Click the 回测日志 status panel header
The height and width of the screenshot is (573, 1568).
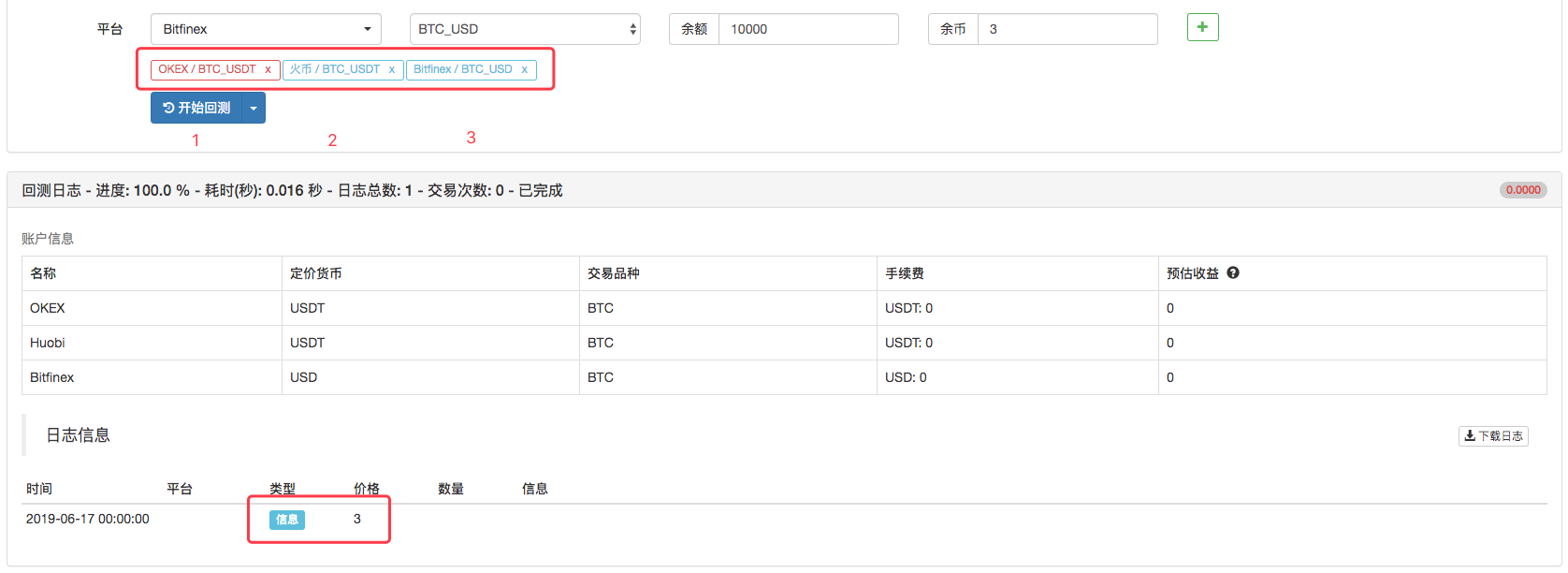[x=292, y=190]
